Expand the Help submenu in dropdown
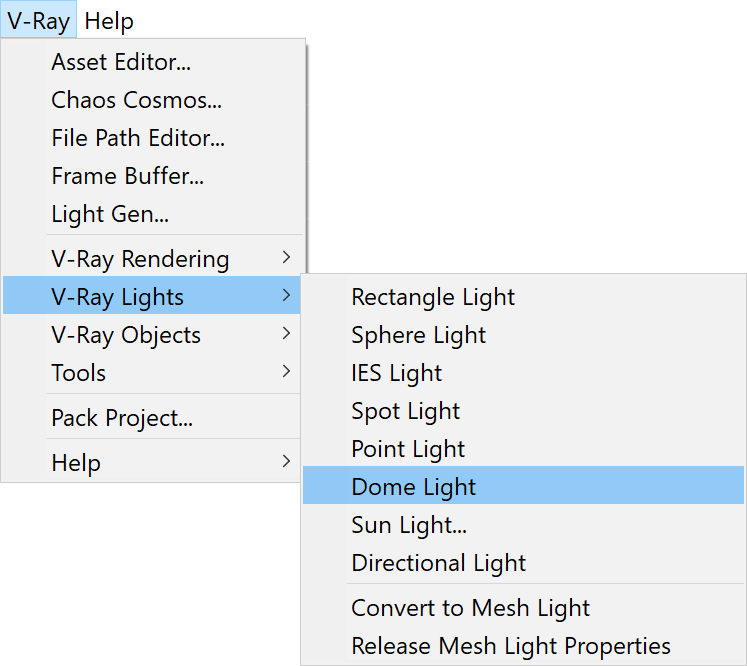The height and width of the screenshot is (666, 747). click(x=151, y=462)
